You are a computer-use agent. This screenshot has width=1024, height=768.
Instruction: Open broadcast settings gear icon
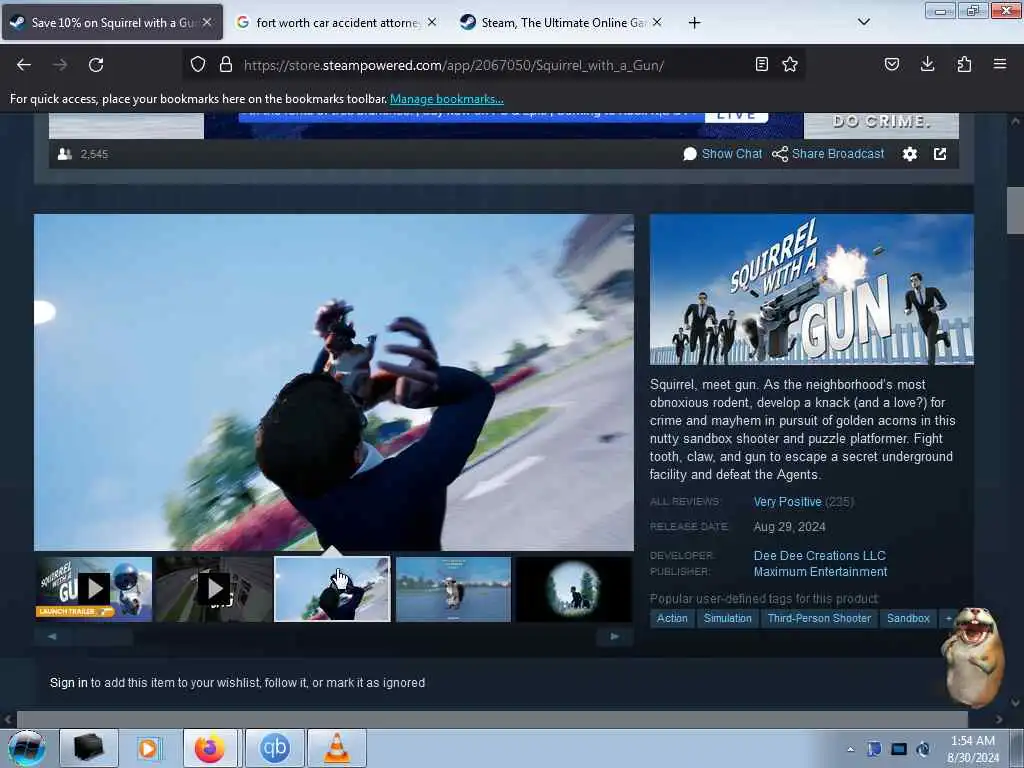point(910,154)
